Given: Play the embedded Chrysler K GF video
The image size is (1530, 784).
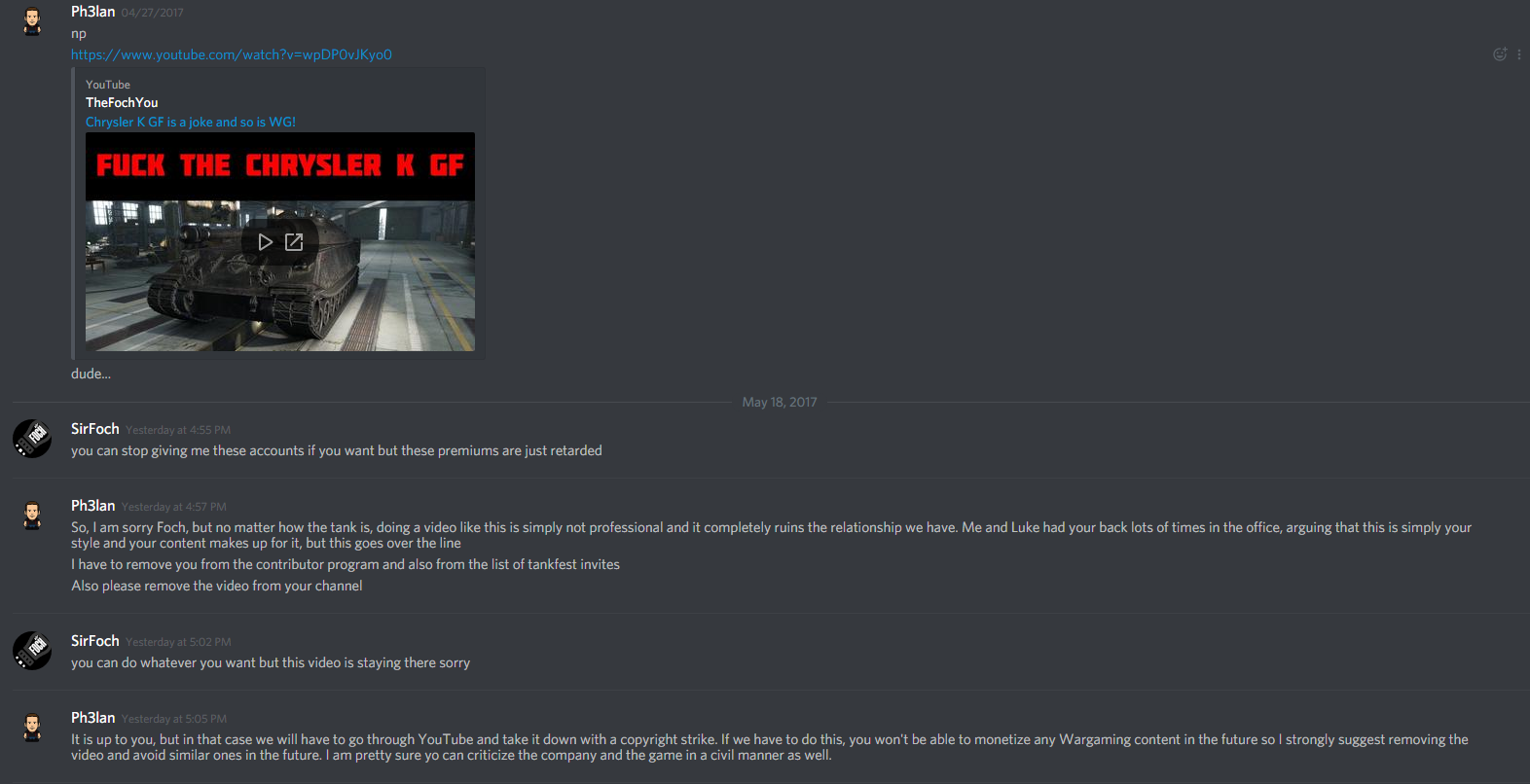Looking at the screenshot, I should click(265, 242).
